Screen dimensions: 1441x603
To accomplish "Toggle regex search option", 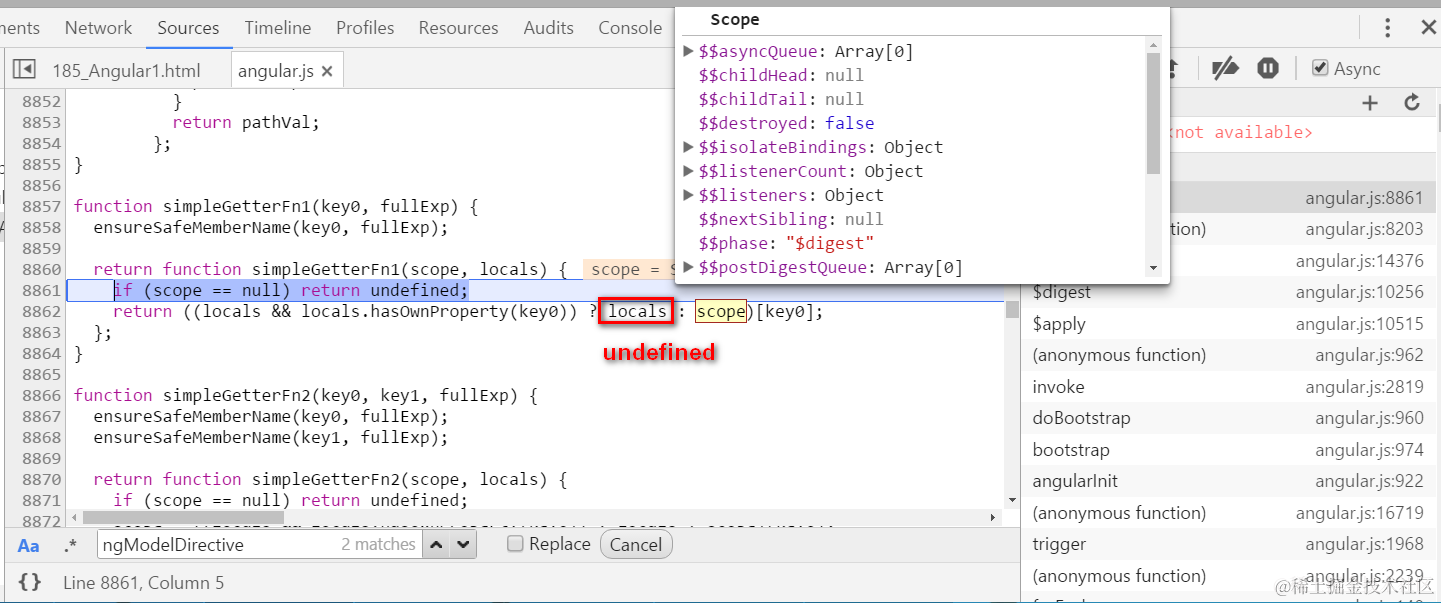I will (70, 545).
